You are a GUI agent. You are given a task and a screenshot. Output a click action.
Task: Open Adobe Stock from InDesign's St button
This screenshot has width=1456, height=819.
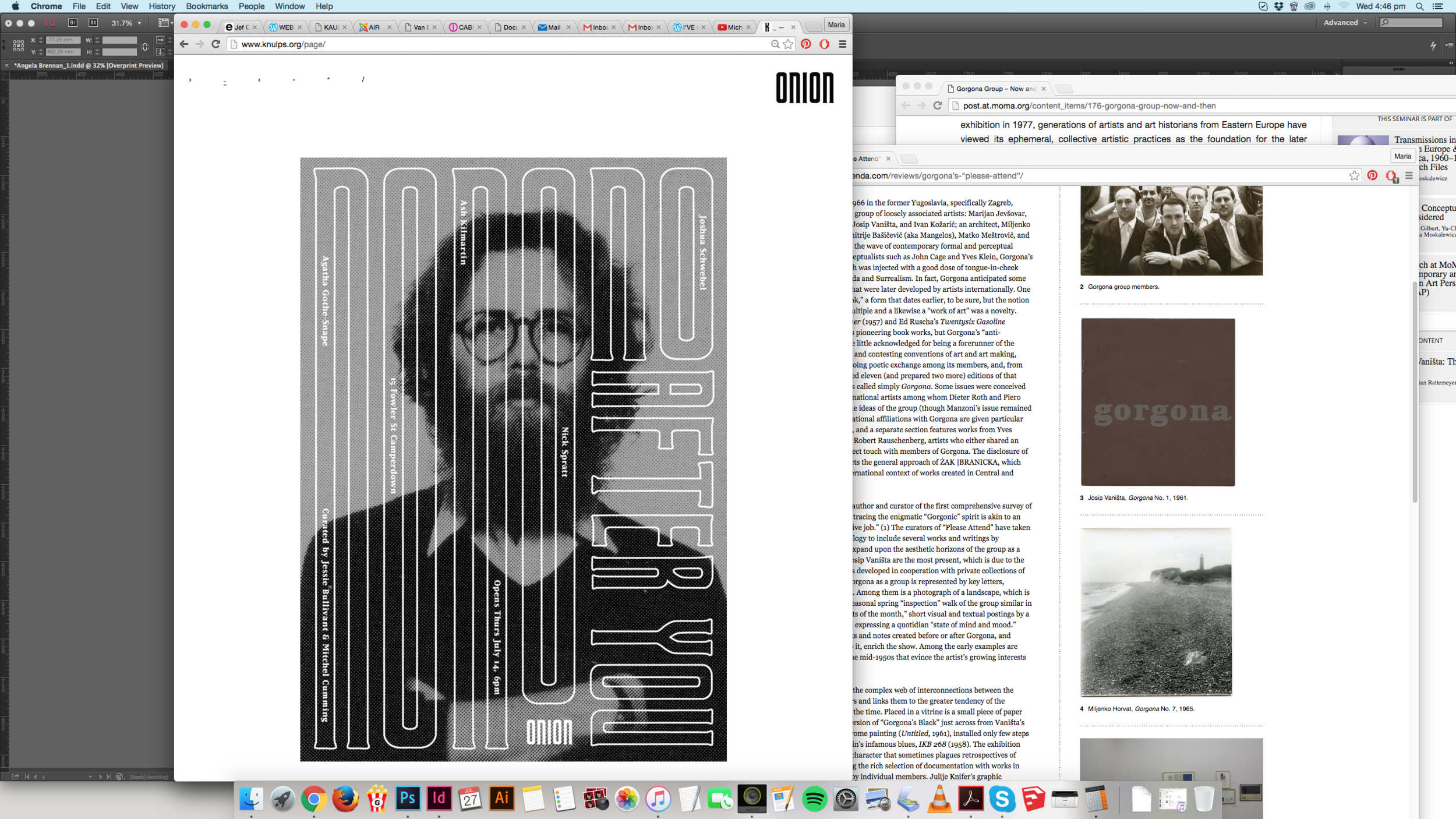93,23
